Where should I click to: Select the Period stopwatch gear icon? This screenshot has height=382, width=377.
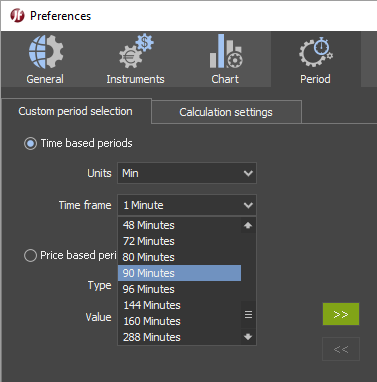[x=316, y=52]
